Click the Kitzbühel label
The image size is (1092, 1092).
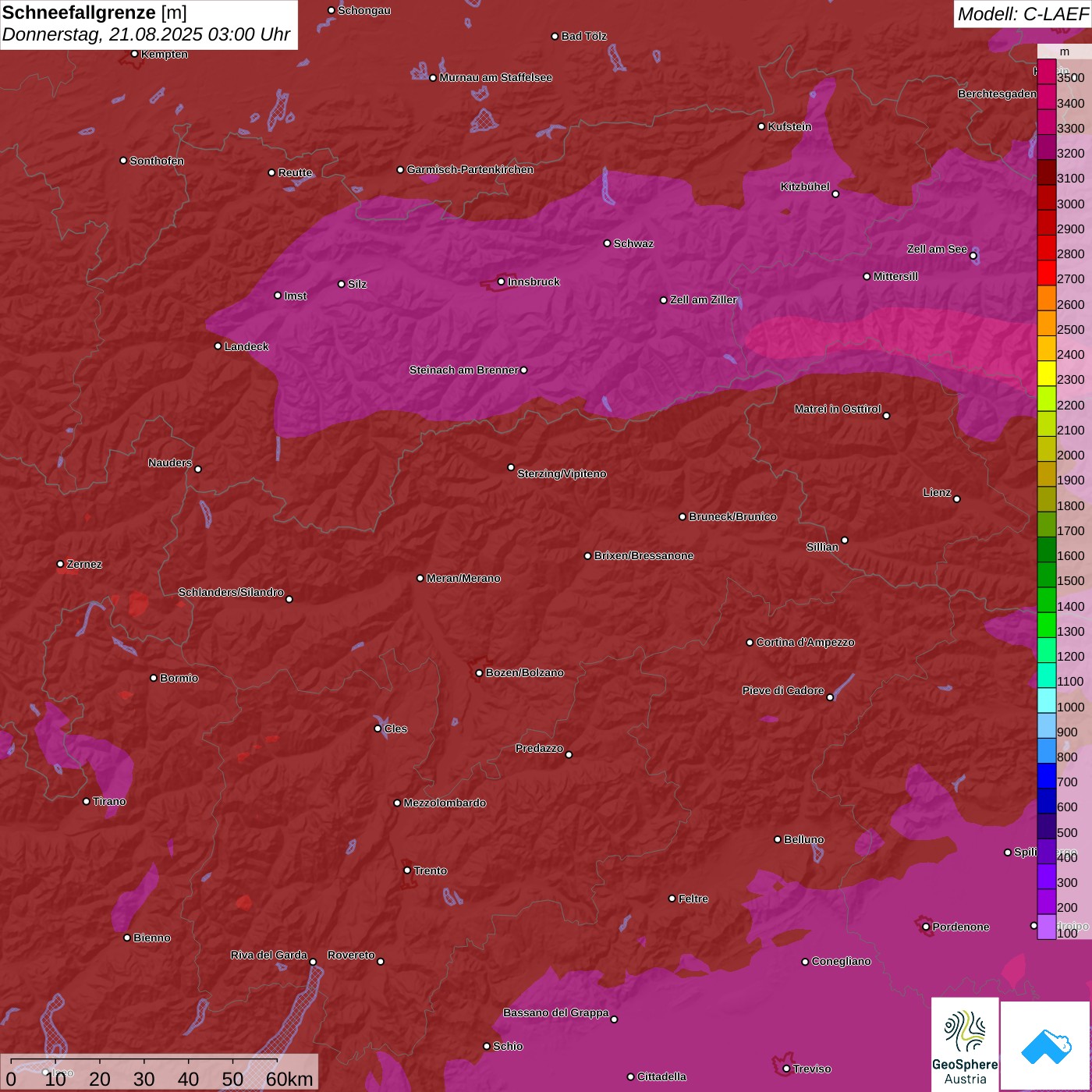click(x=805, y=186)
